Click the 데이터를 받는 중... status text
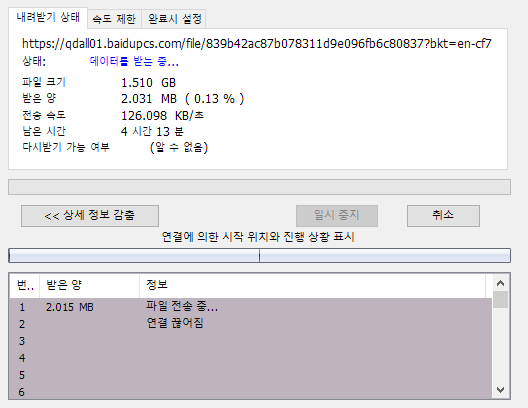The image size is (528, 408). (134, 62)
